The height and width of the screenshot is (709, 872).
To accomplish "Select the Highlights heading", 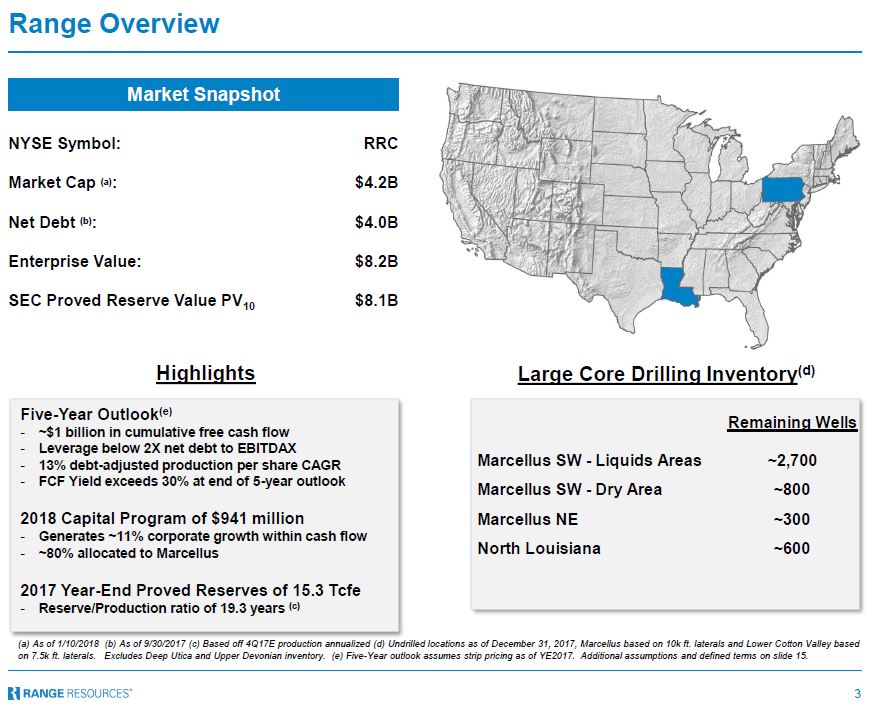I will point(205,373).
